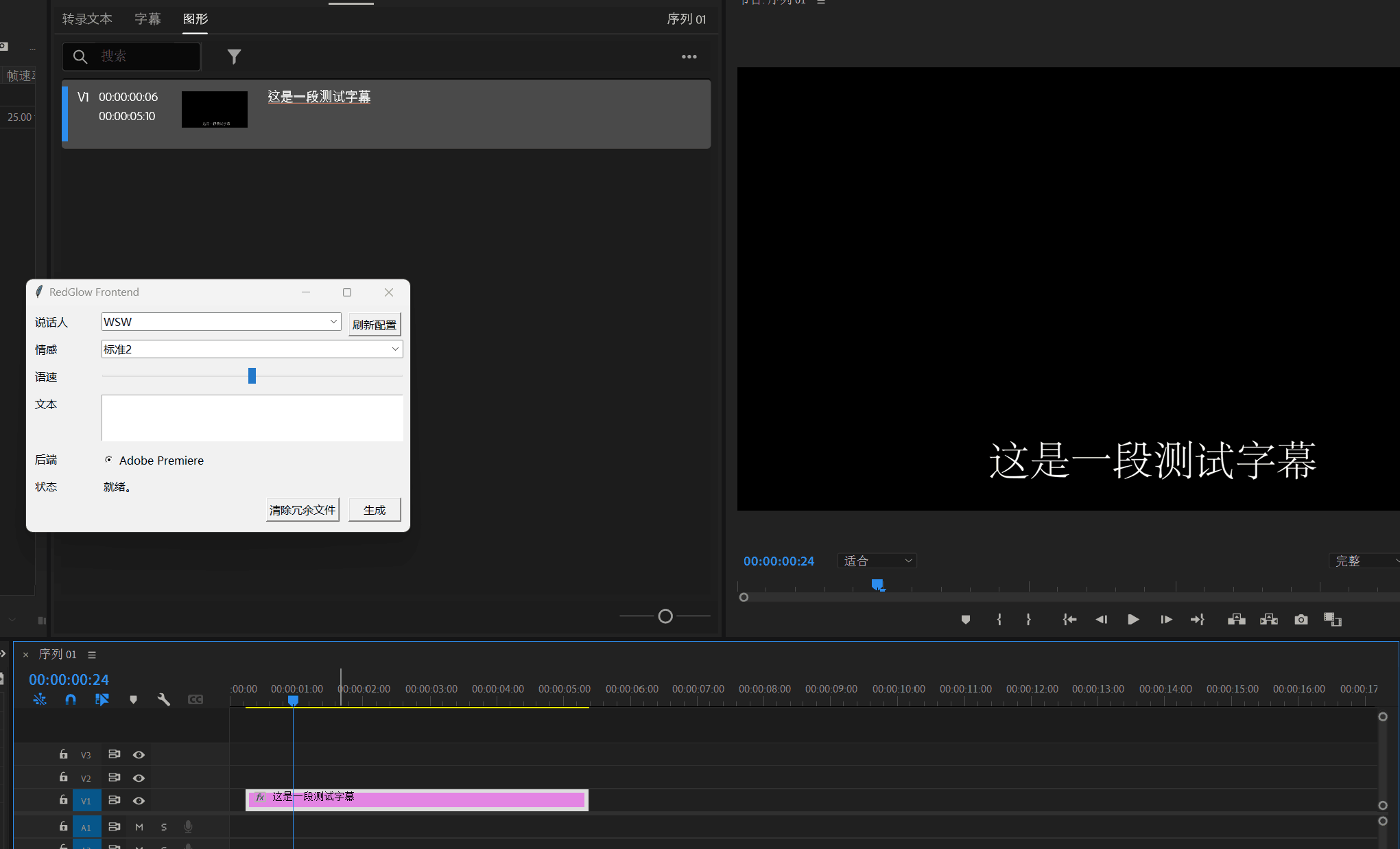Switch to the 图形 tab
This screenshot has width=1400, height=849.
(x=195, y=19)
